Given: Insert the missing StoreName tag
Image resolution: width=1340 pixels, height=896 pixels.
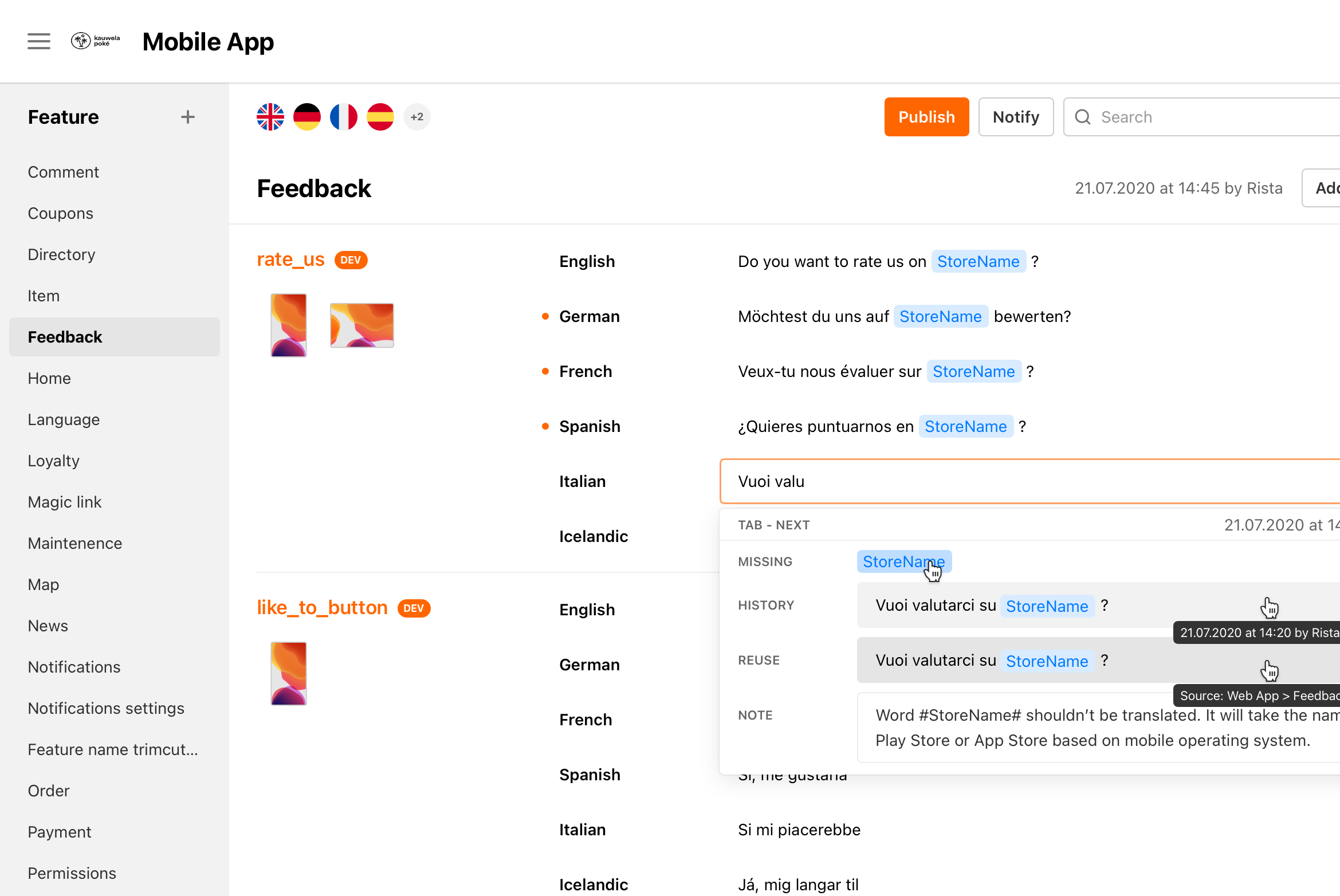Looking at the screenshot, I should 903,561.
